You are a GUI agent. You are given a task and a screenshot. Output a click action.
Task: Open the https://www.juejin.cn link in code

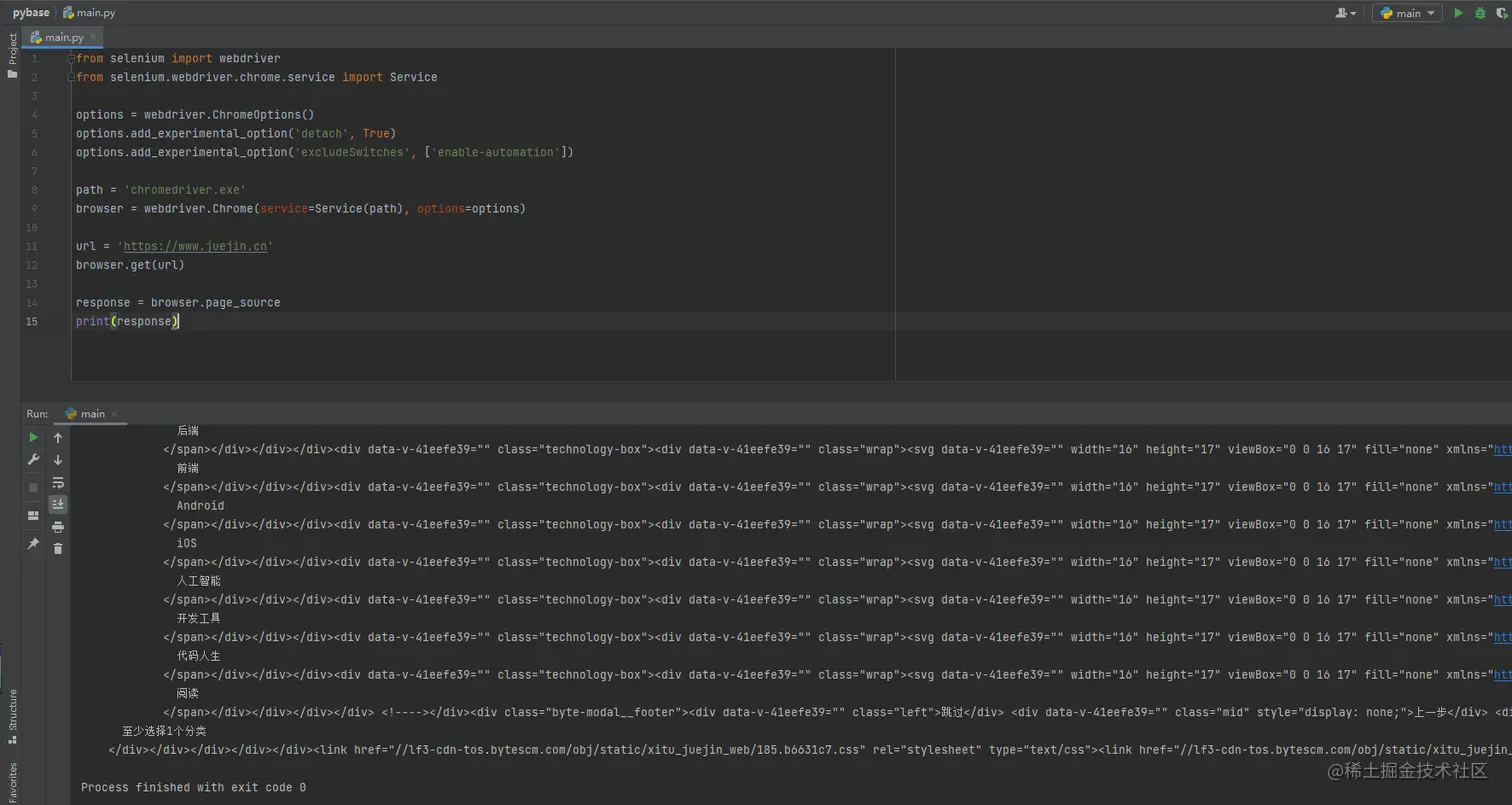click(195, 246)
